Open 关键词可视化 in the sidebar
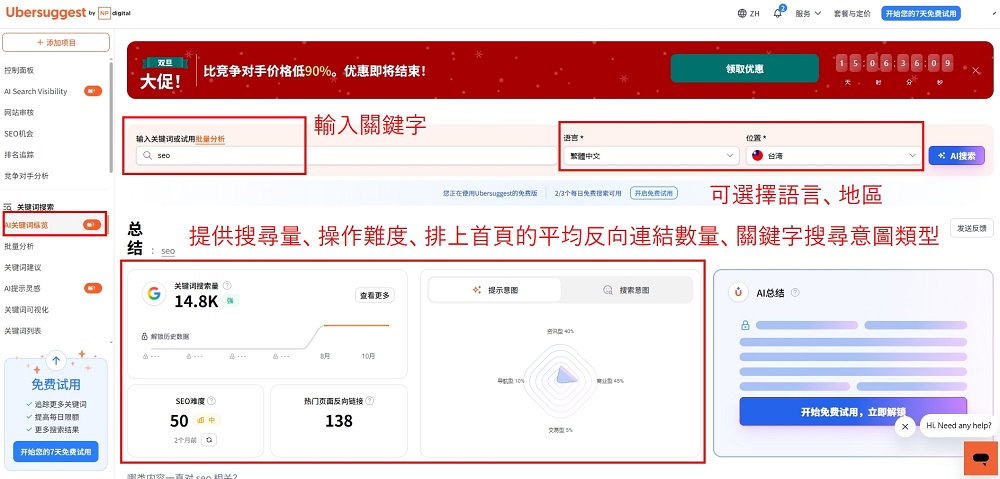The height and width of the screenshot is (479, 1000). (26, 309)
